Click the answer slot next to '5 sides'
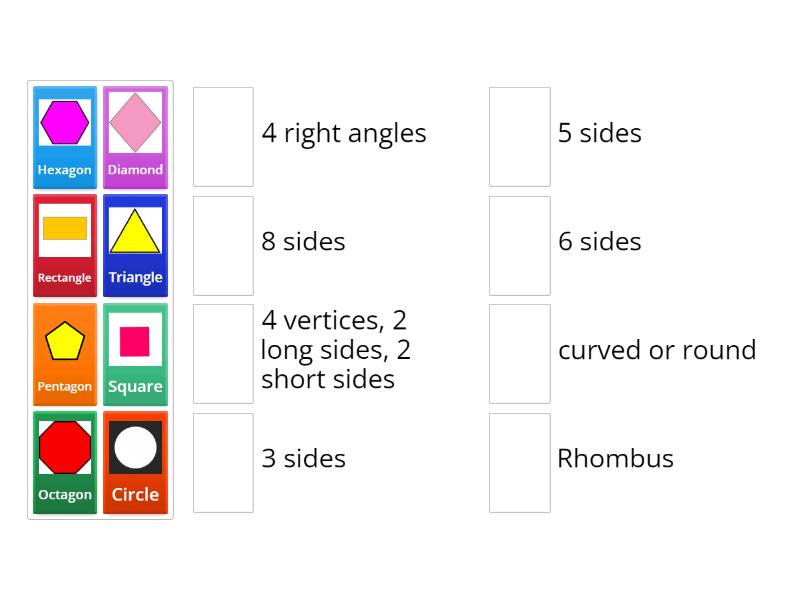The width and height of the screenshot is (800, 600). 519,136
